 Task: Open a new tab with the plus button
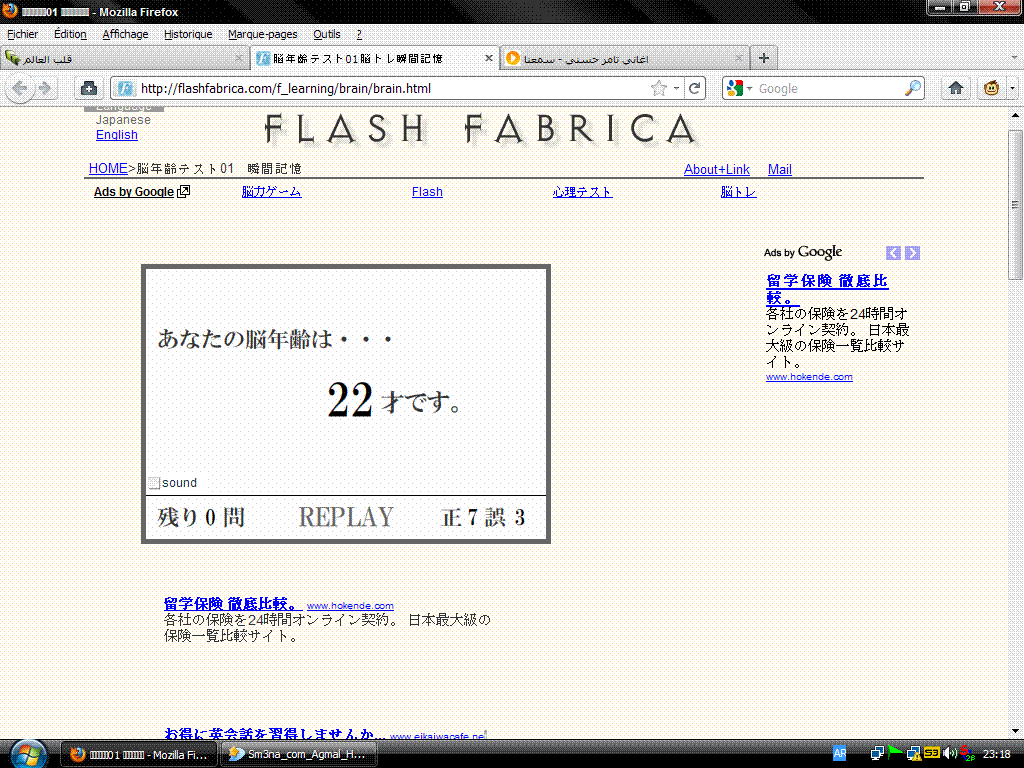[x=763, y=58]
